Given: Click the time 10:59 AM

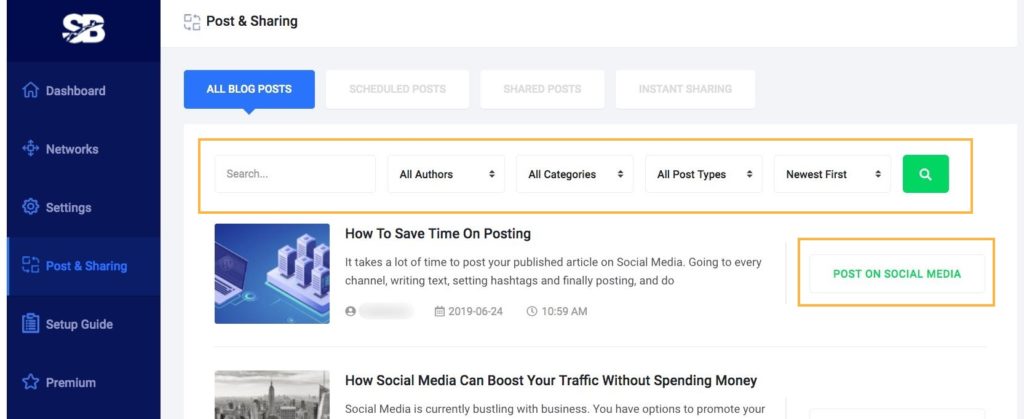Looking at the screenshot, I should tap(564, 311).
